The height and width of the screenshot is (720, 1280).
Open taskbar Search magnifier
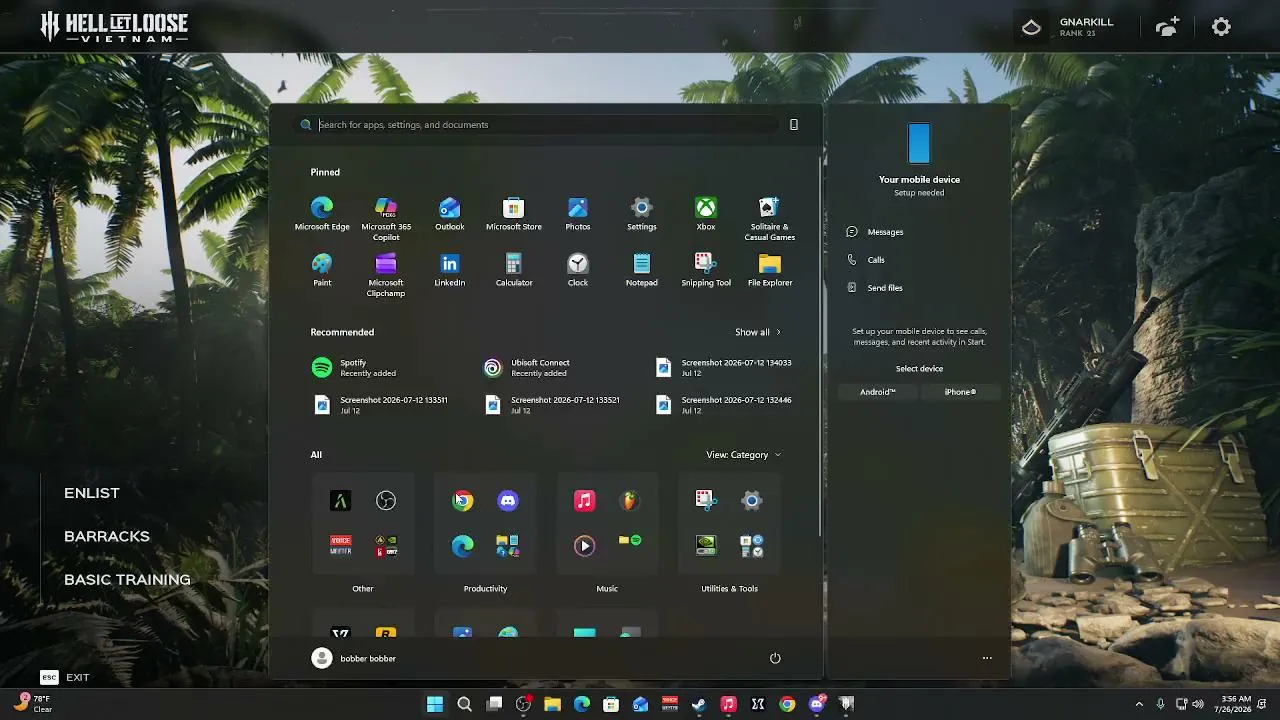(464, 704)
